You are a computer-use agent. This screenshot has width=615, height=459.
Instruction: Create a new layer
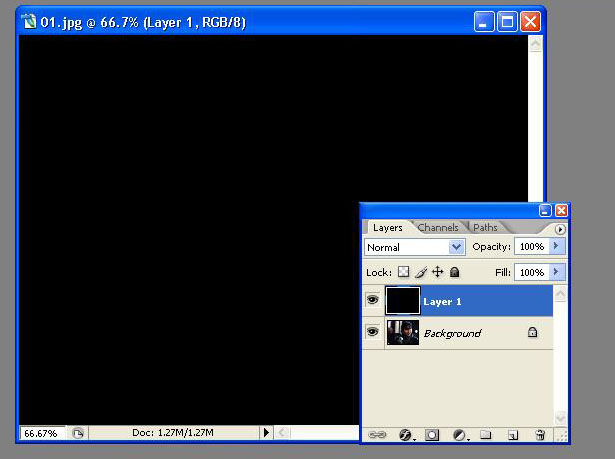[513, 435]
